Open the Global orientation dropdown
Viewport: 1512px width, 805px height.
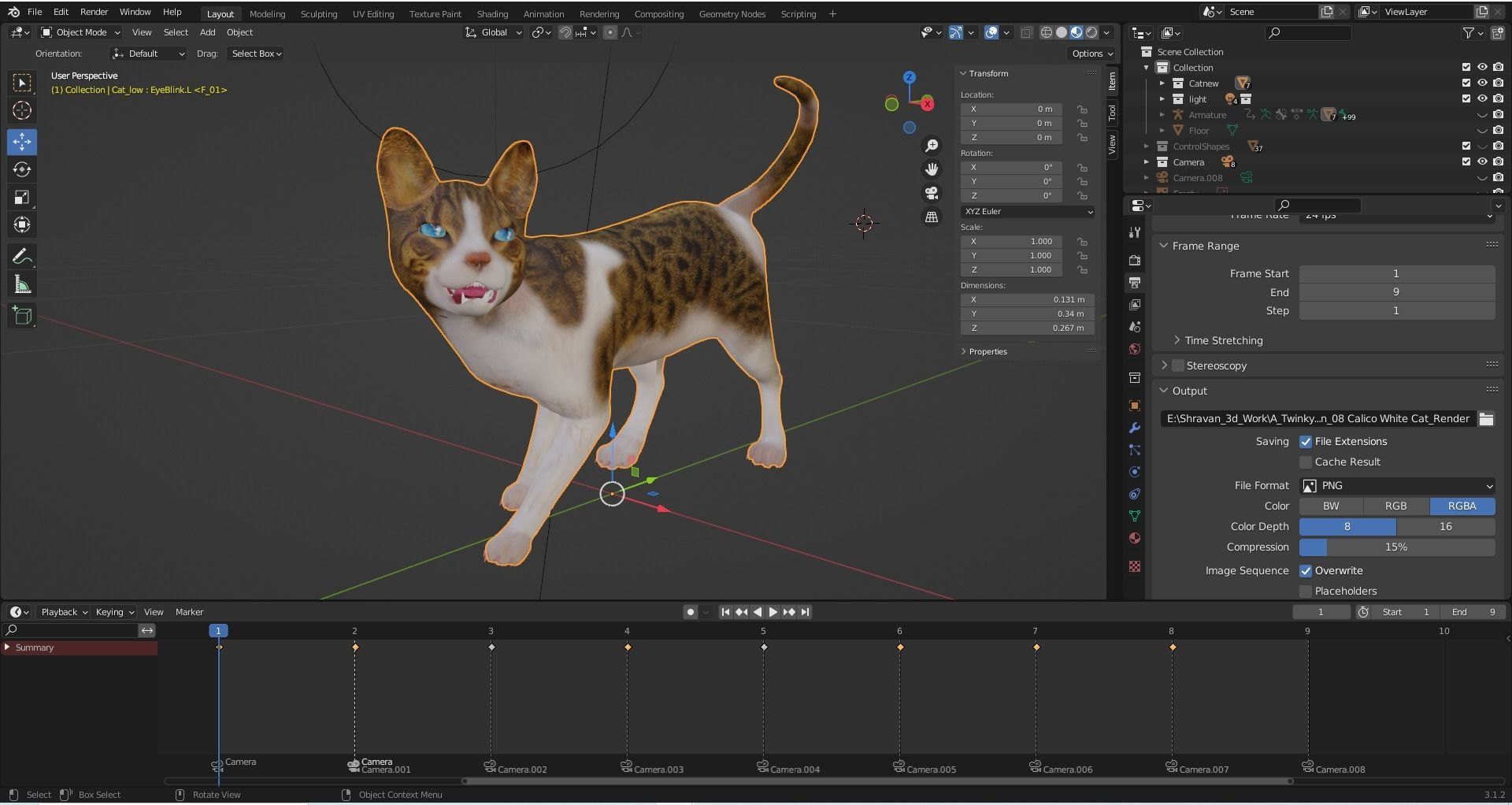(494, 32)
